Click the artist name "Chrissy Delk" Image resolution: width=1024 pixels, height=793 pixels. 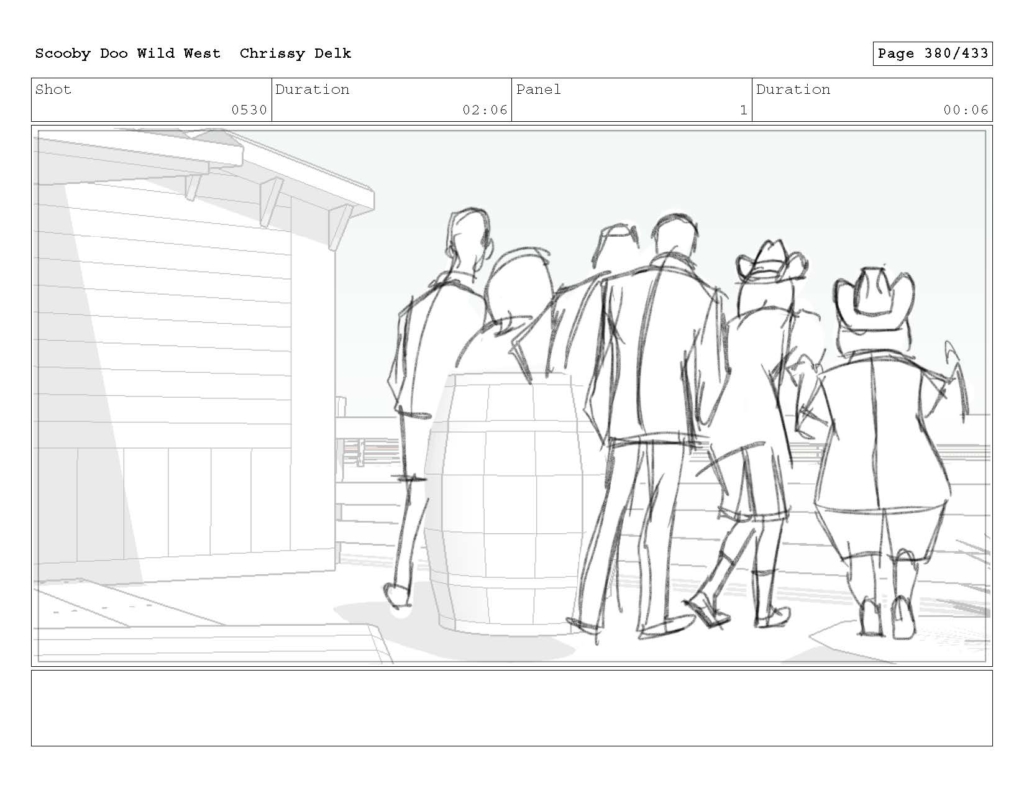point(295,54)
